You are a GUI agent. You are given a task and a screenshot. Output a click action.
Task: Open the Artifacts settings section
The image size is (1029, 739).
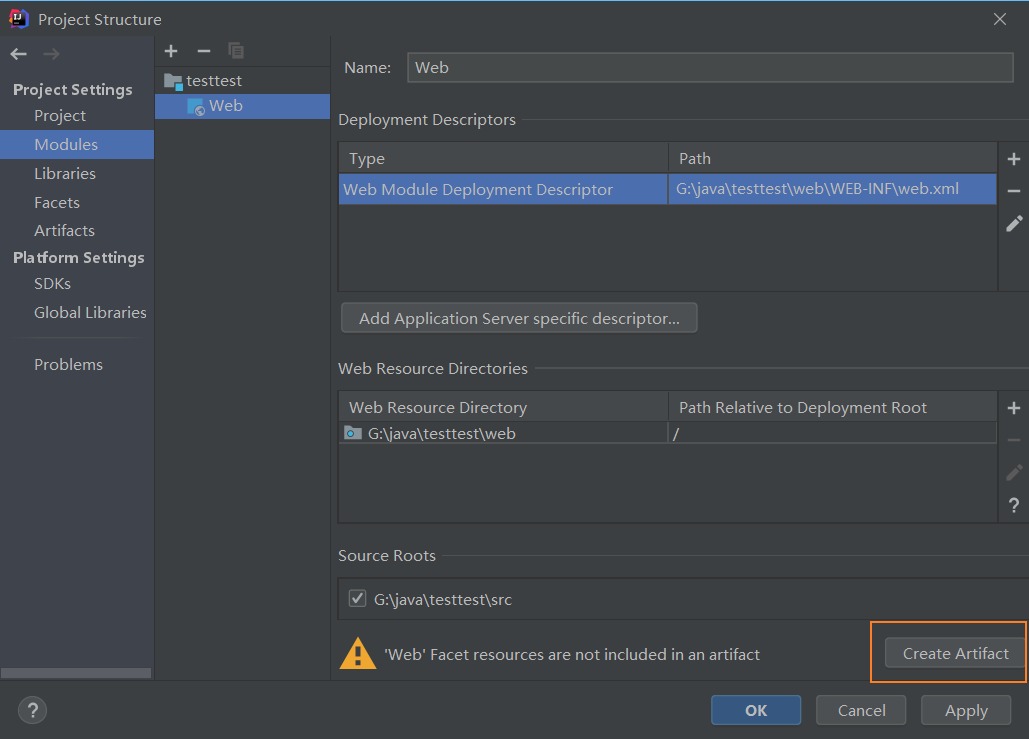(64, 230)
